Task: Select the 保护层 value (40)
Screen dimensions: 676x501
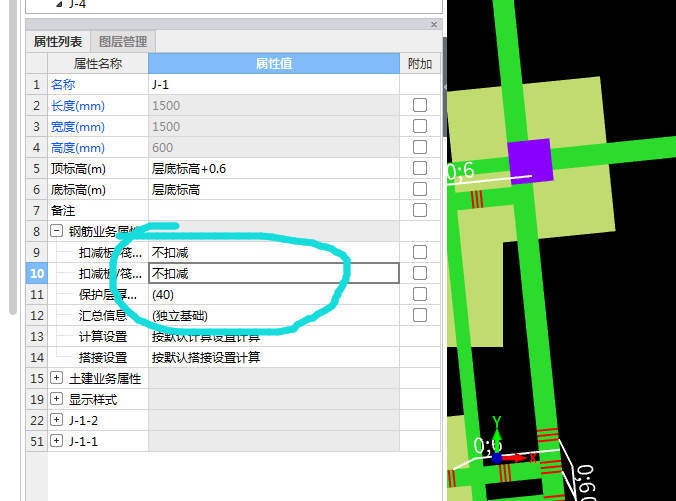Action: (274, 295)
